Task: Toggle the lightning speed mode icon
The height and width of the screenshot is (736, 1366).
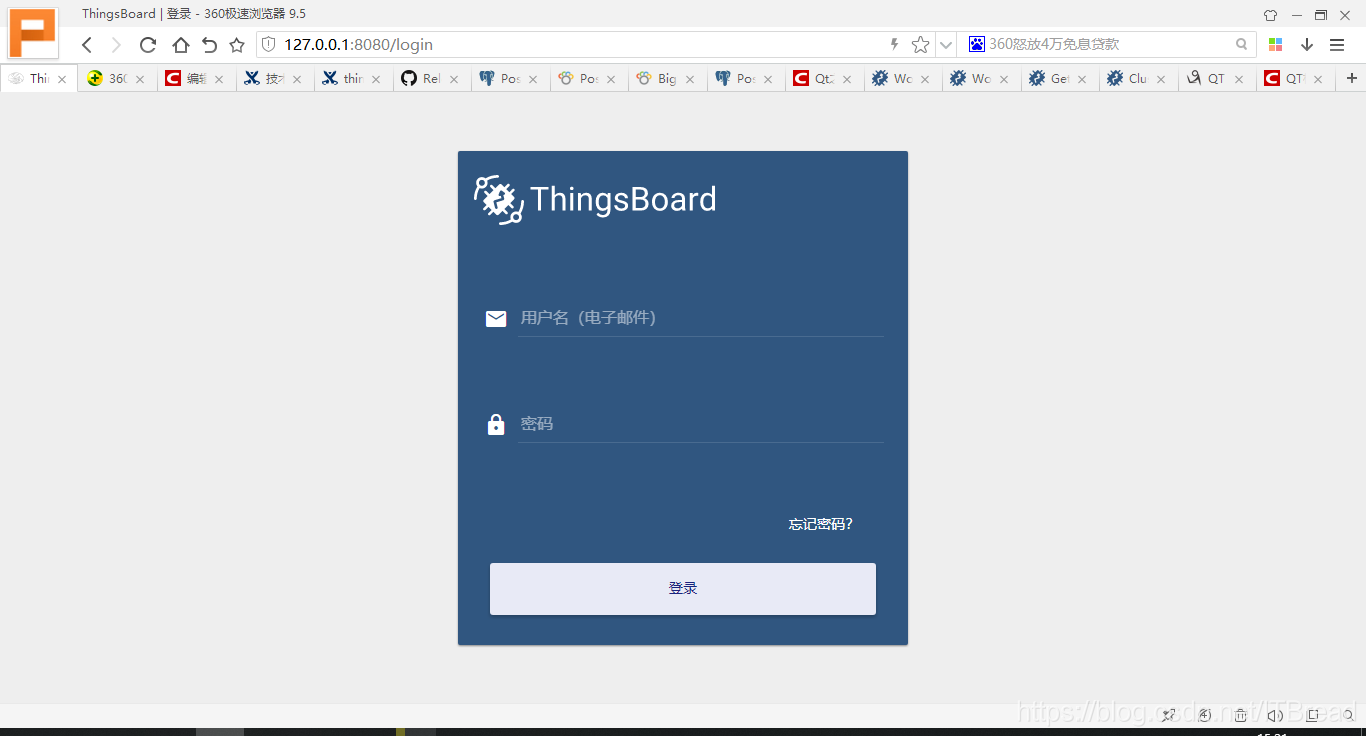Action: tap(894, 44)
